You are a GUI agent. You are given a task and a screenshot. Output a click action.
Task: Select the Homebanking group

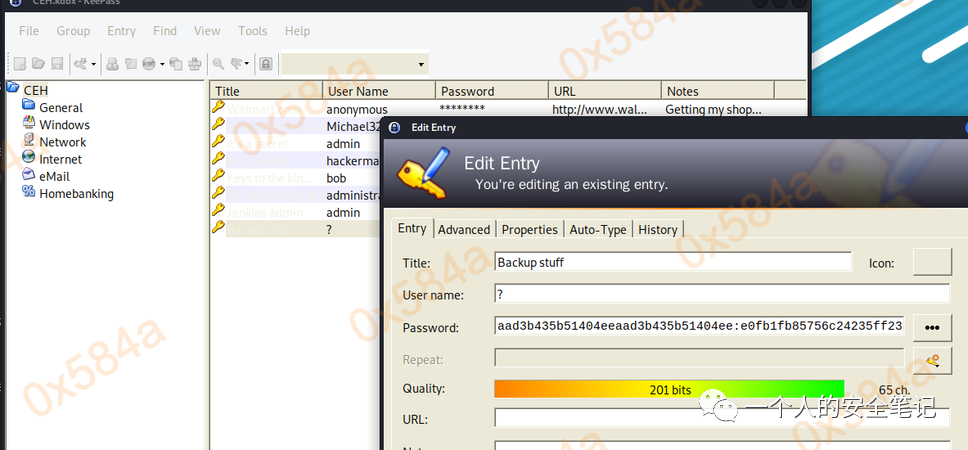76,194
